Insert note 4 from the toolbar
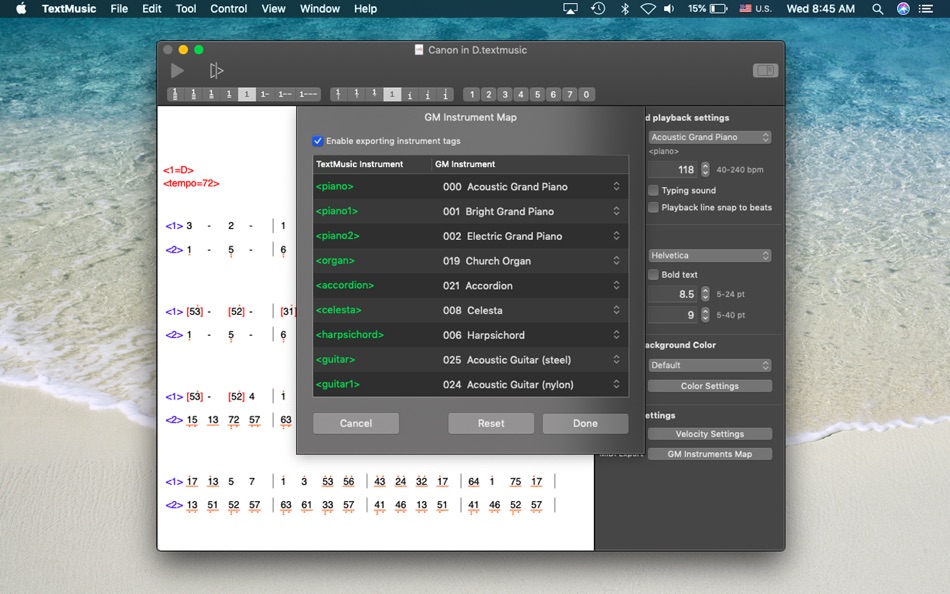950x594 pixels. [520, 95]
